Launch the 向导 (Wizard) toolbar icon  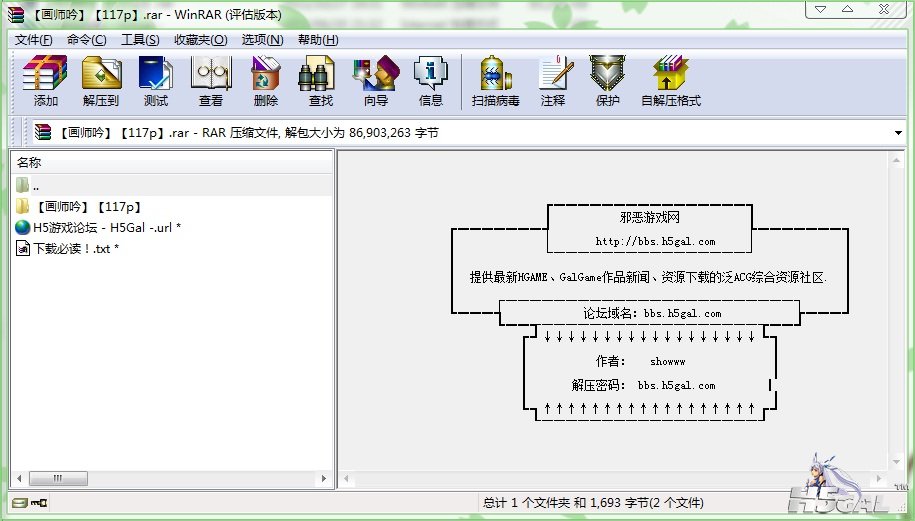tap(376, 80)
